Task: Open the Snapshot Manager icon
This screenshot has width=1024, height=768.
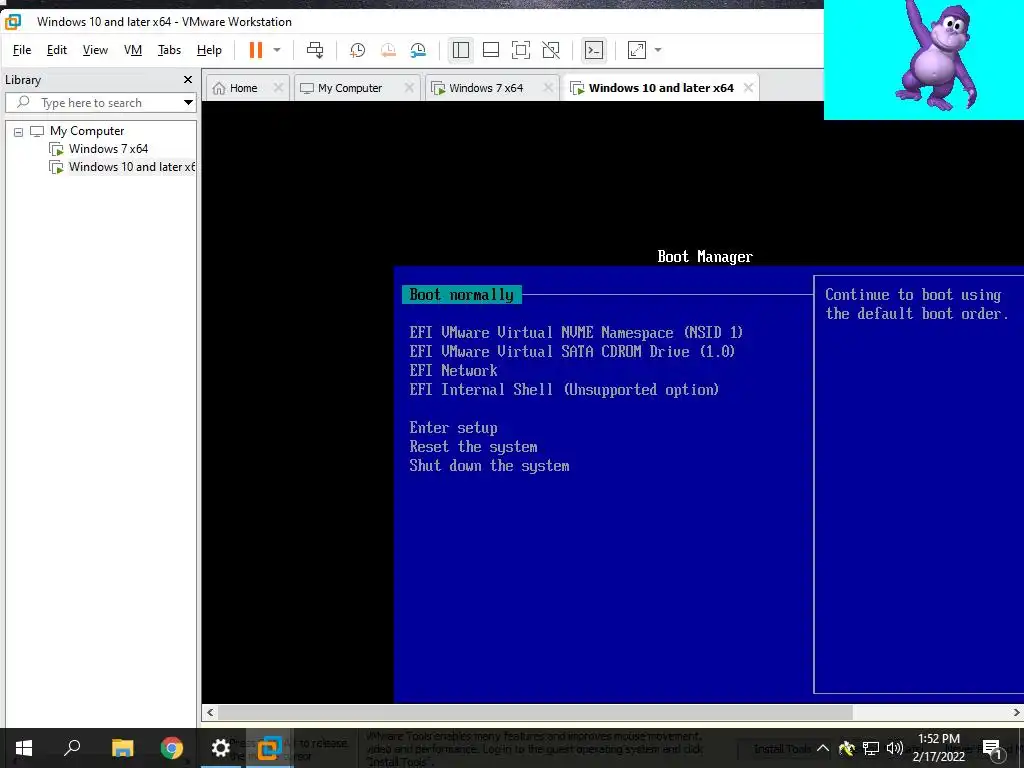Action: [418, 50]
